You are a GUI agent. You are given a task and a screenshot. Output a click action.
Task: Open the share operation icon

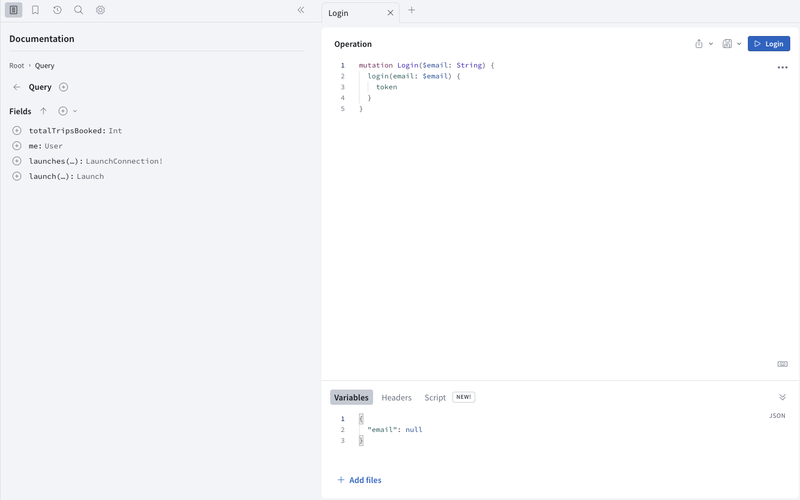tap(699, 44)
